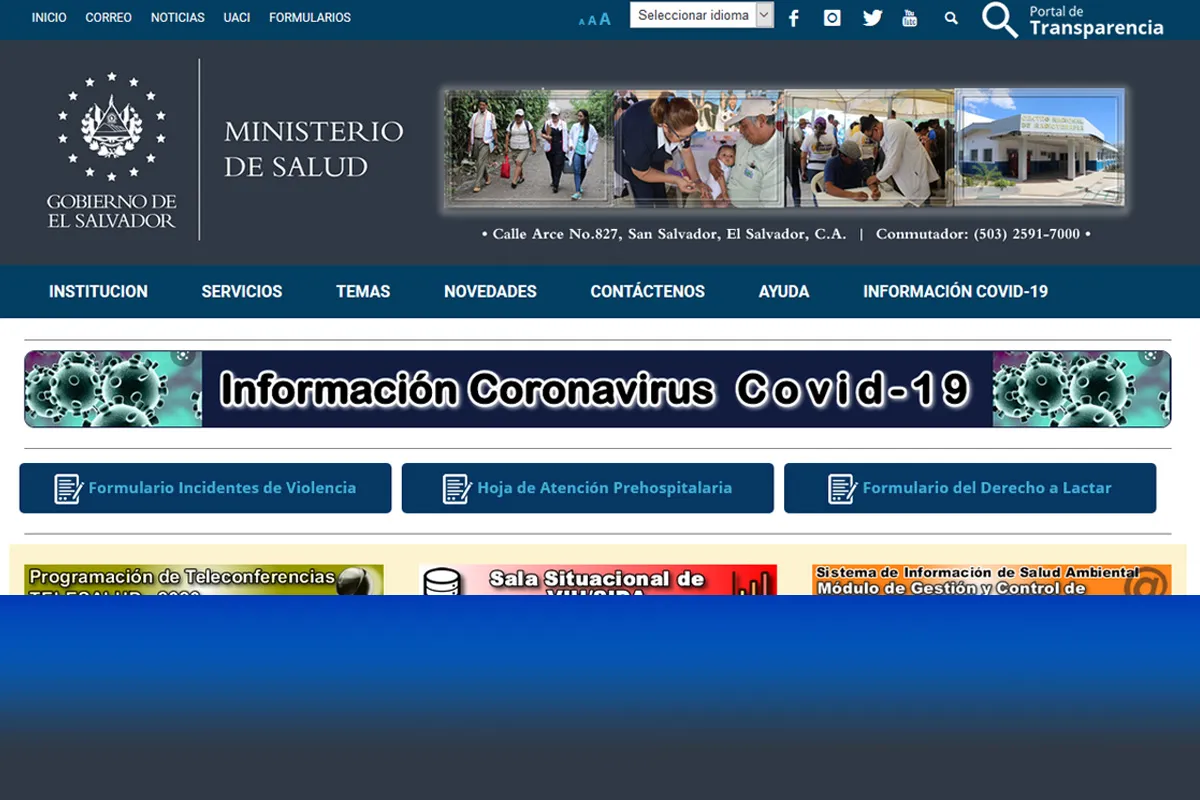Expand the Seleccionar idioma dropdown
The width and height of the screenshot is (1200, 800).
click(701, 15)
